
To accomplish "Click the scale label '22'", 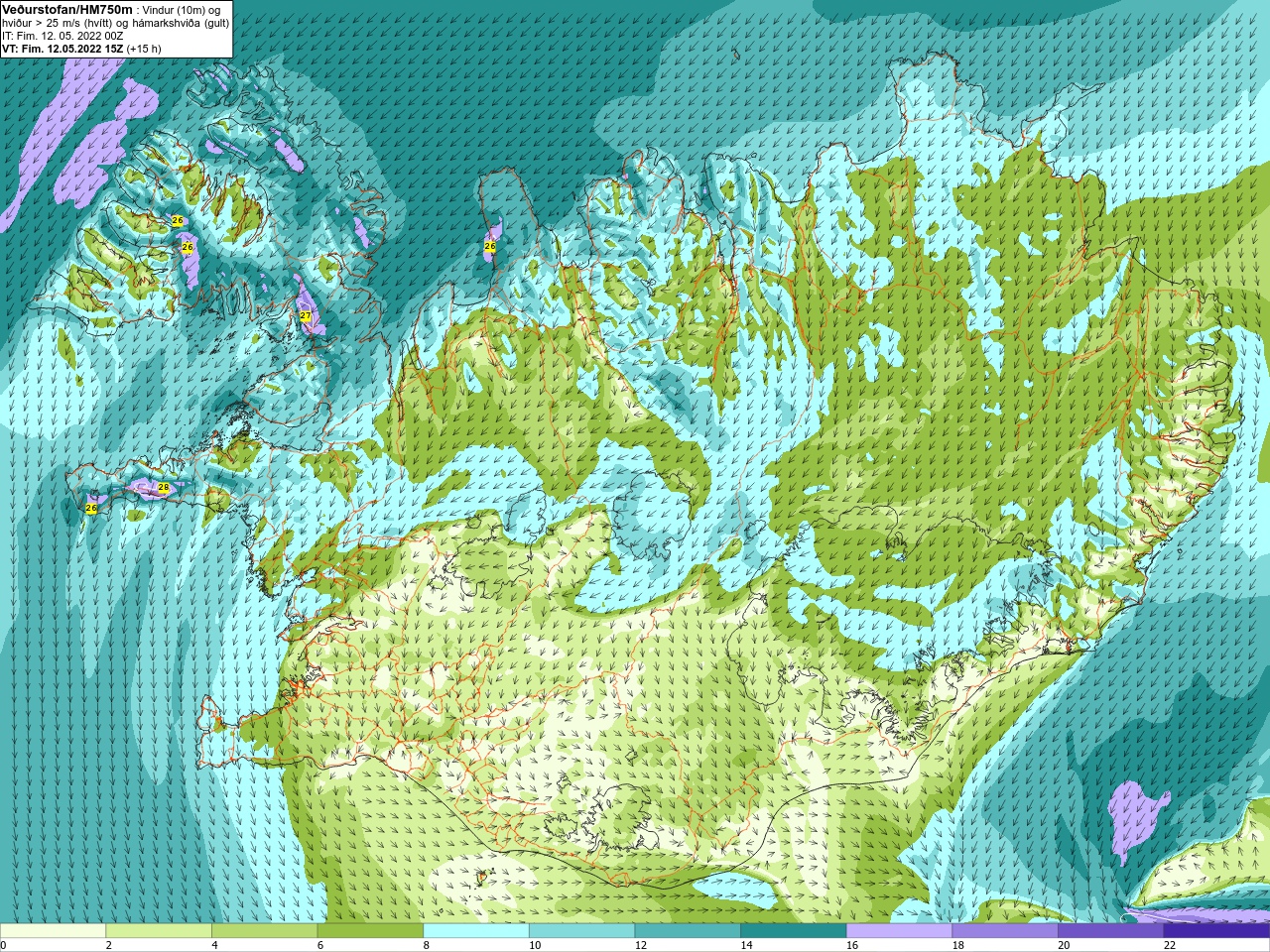I will 1170,945.
